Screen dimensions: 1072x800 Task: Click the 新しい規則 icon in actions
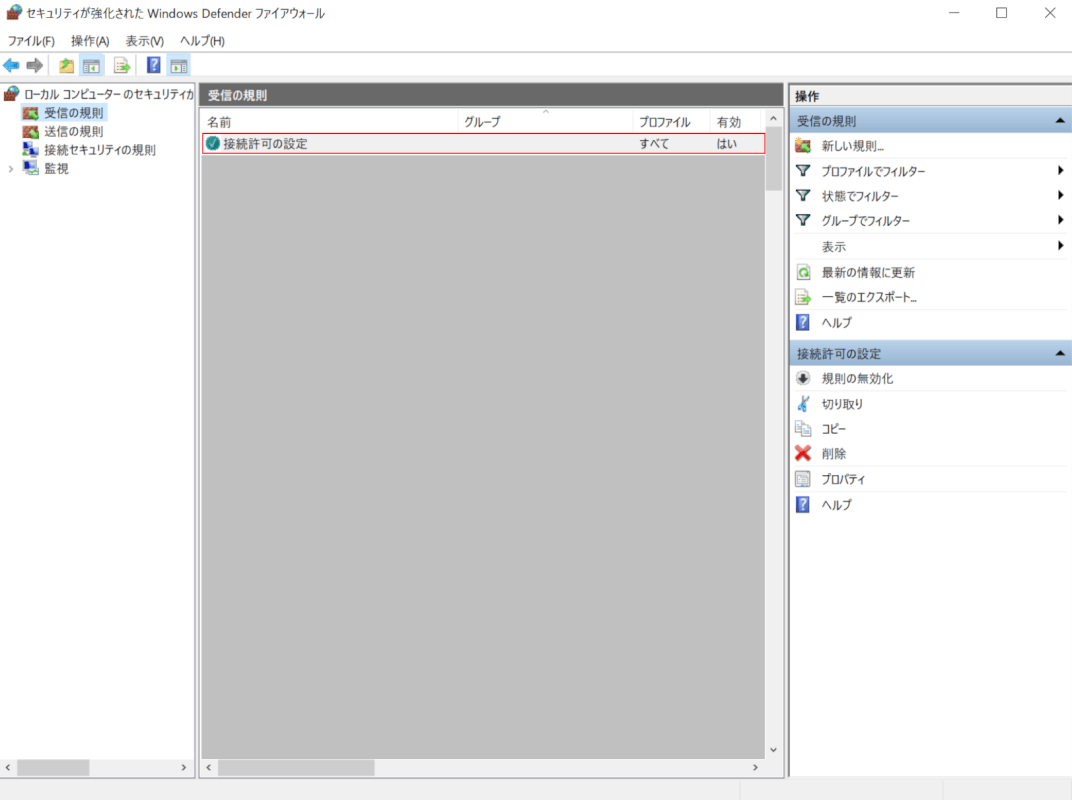coord(802,146)
